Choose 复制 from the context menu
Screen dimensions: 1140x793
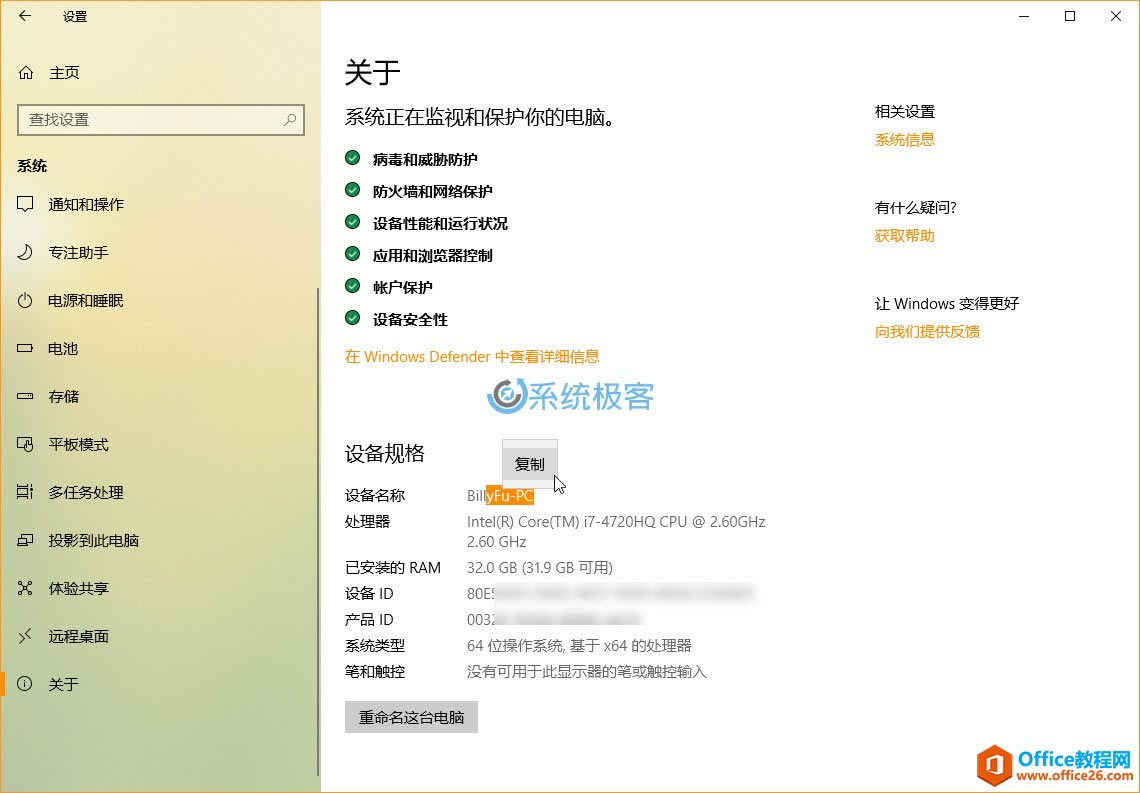(529, 464)
